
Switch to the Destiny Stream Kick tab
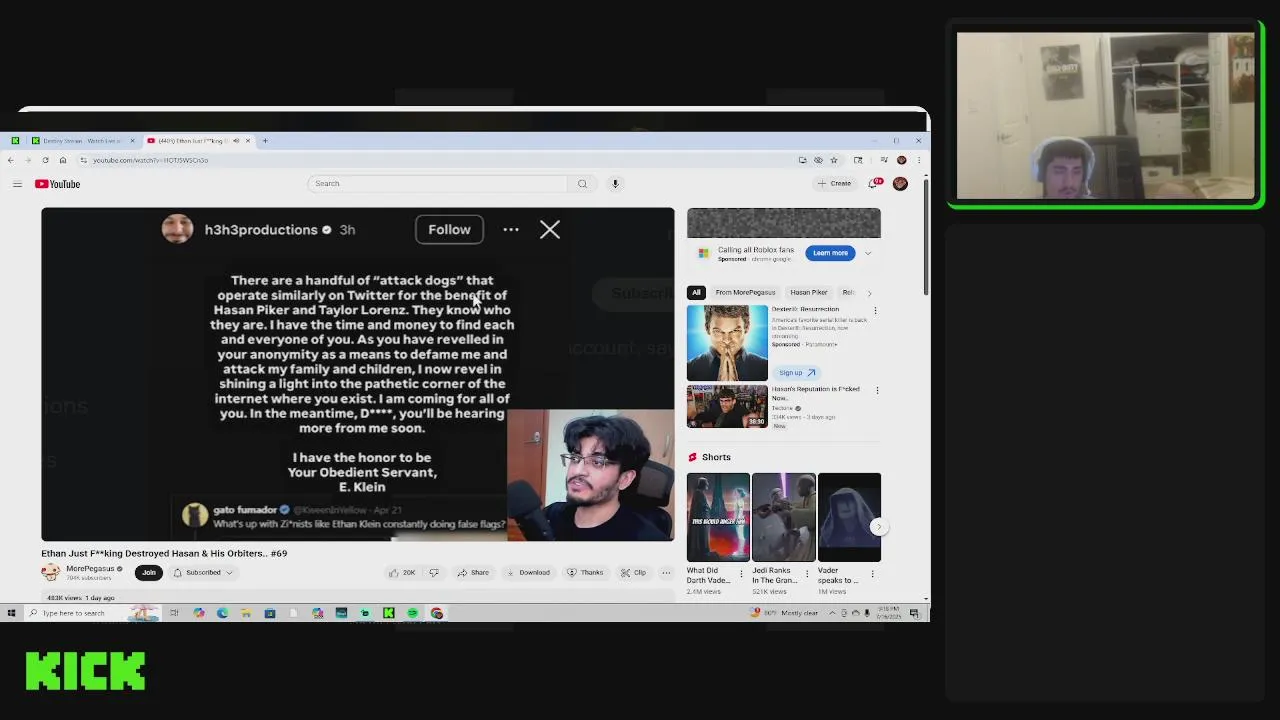click(83, 141)
